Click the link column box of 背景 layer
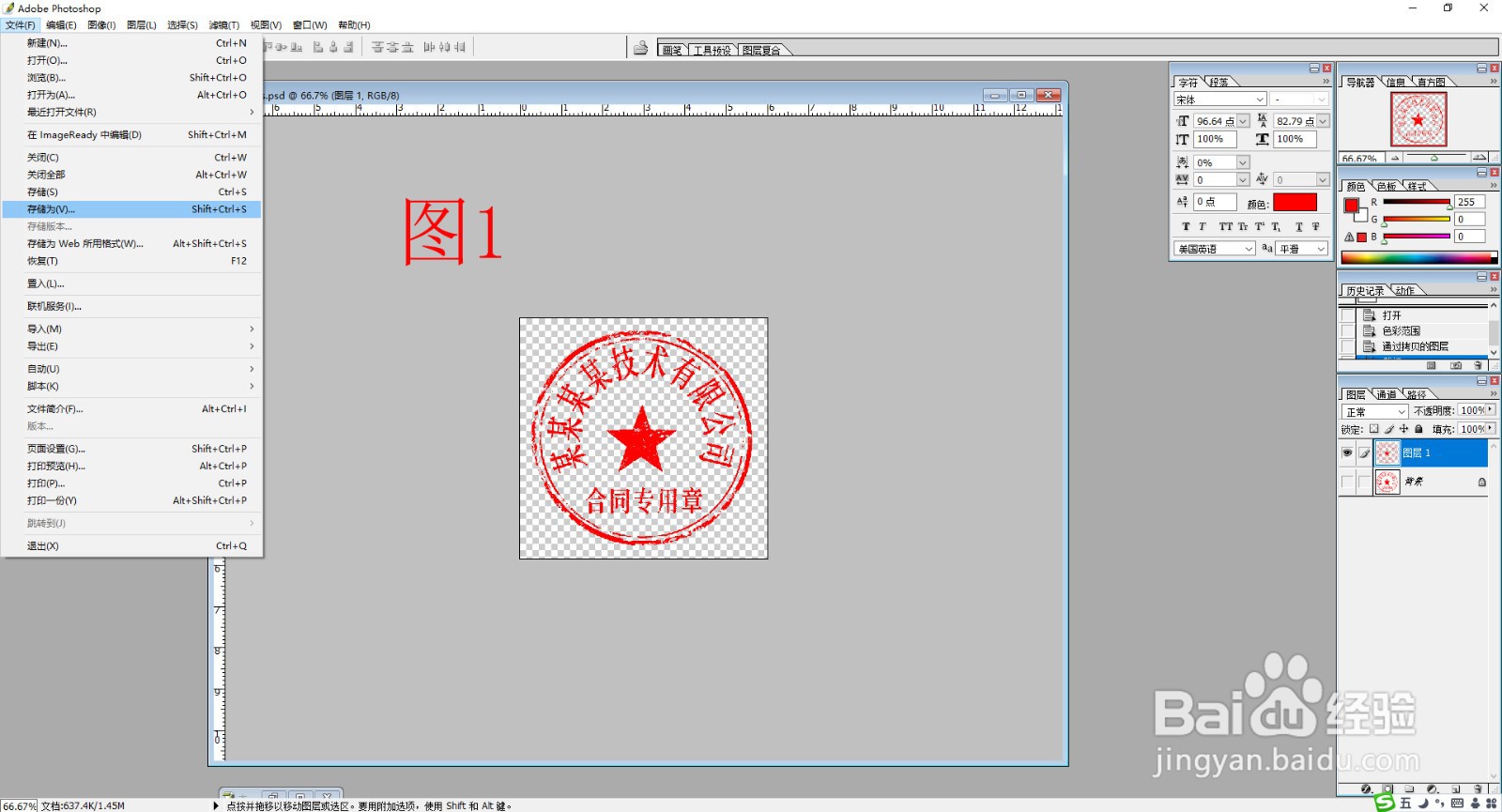 coord(1364,483)
